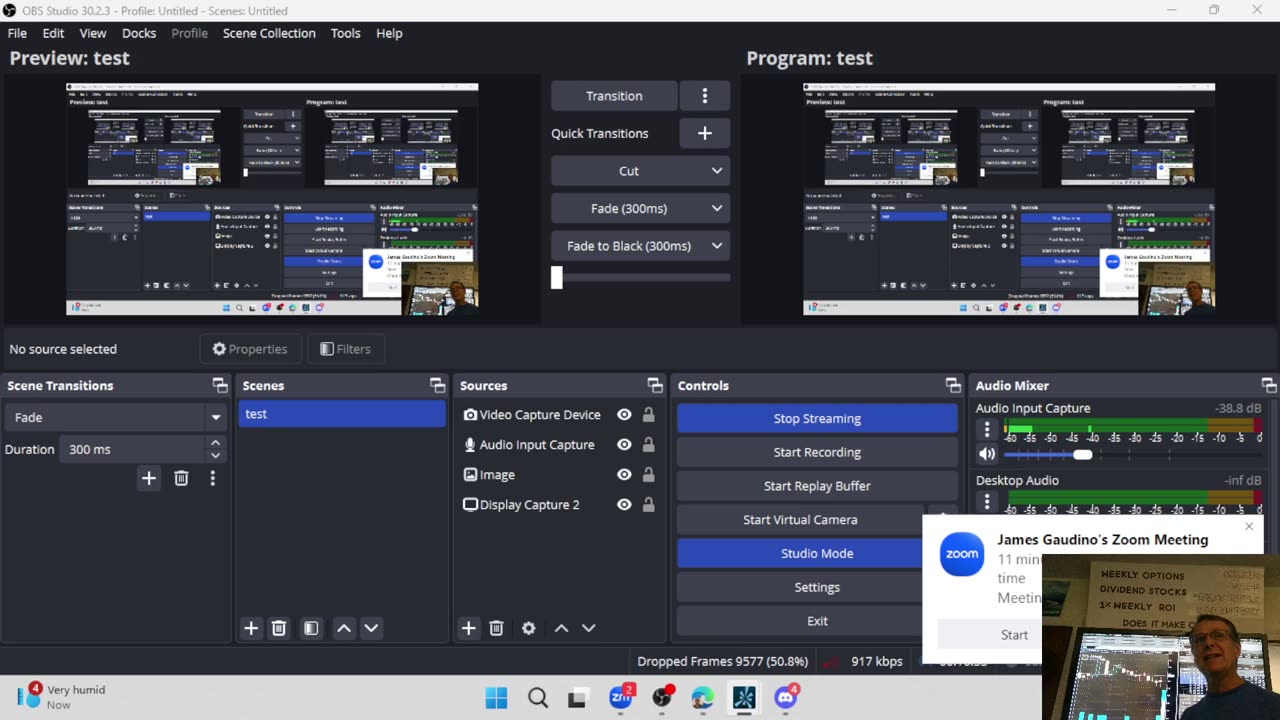Hide the Display Capture 2 source

pyautogui.click(x=624, y=505)
